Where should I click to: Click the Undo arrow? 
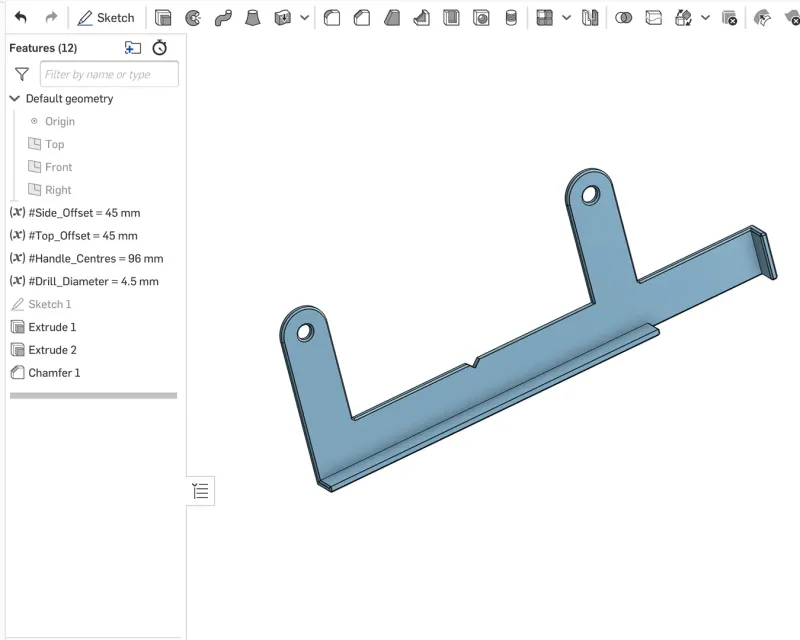click(21, 18)
